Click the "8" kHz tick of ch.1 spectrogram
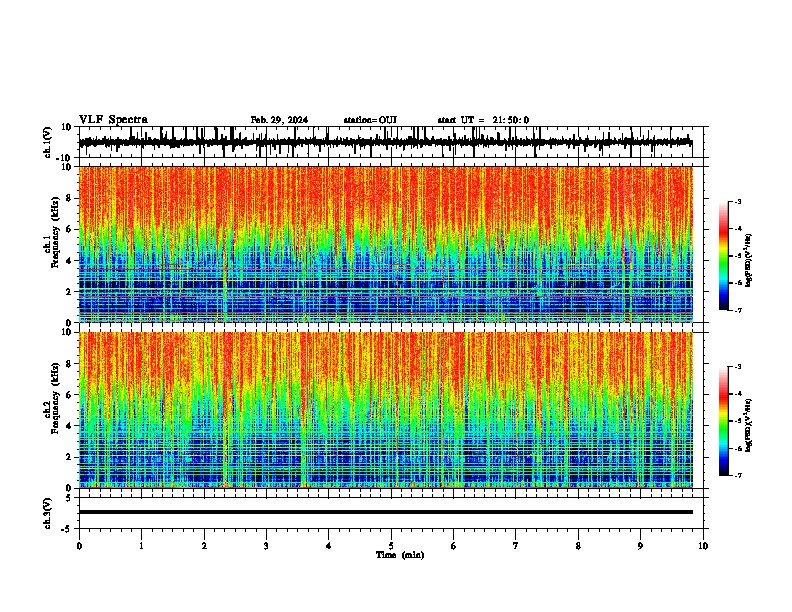 (x=69, y=198)
